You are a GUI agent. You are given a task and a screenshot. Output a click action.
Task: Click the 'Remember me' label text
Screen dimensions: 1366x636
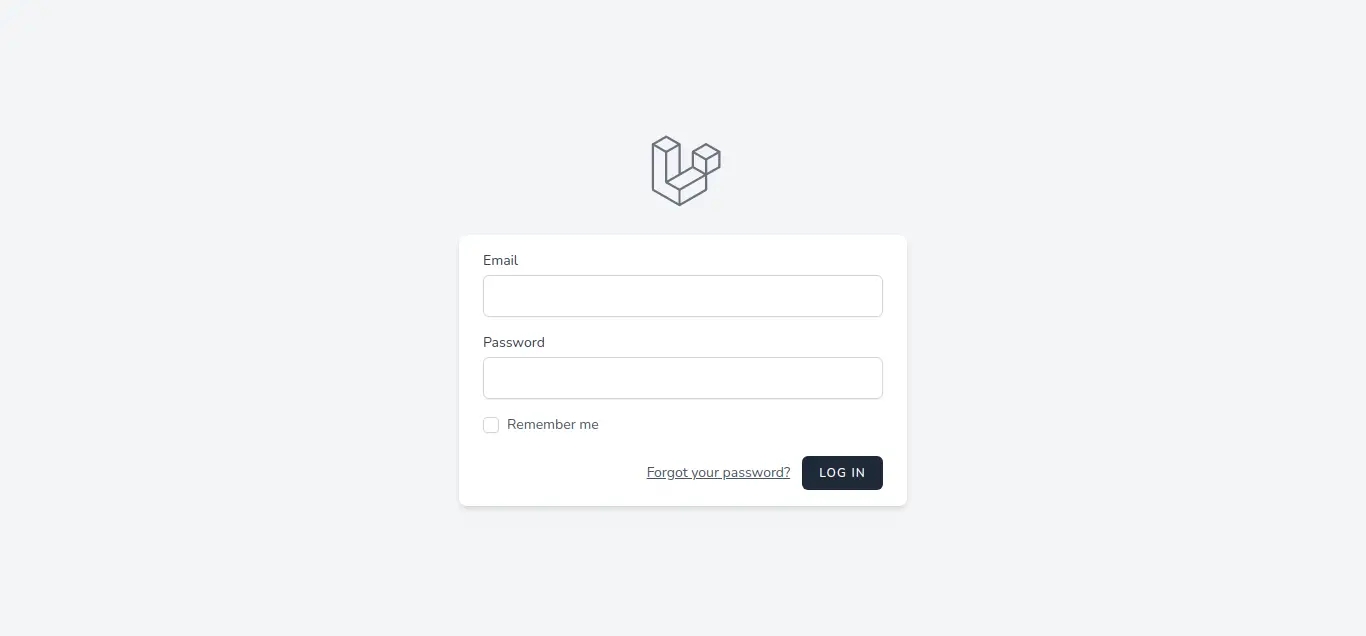pyautogui.click(x=552, y=425)
